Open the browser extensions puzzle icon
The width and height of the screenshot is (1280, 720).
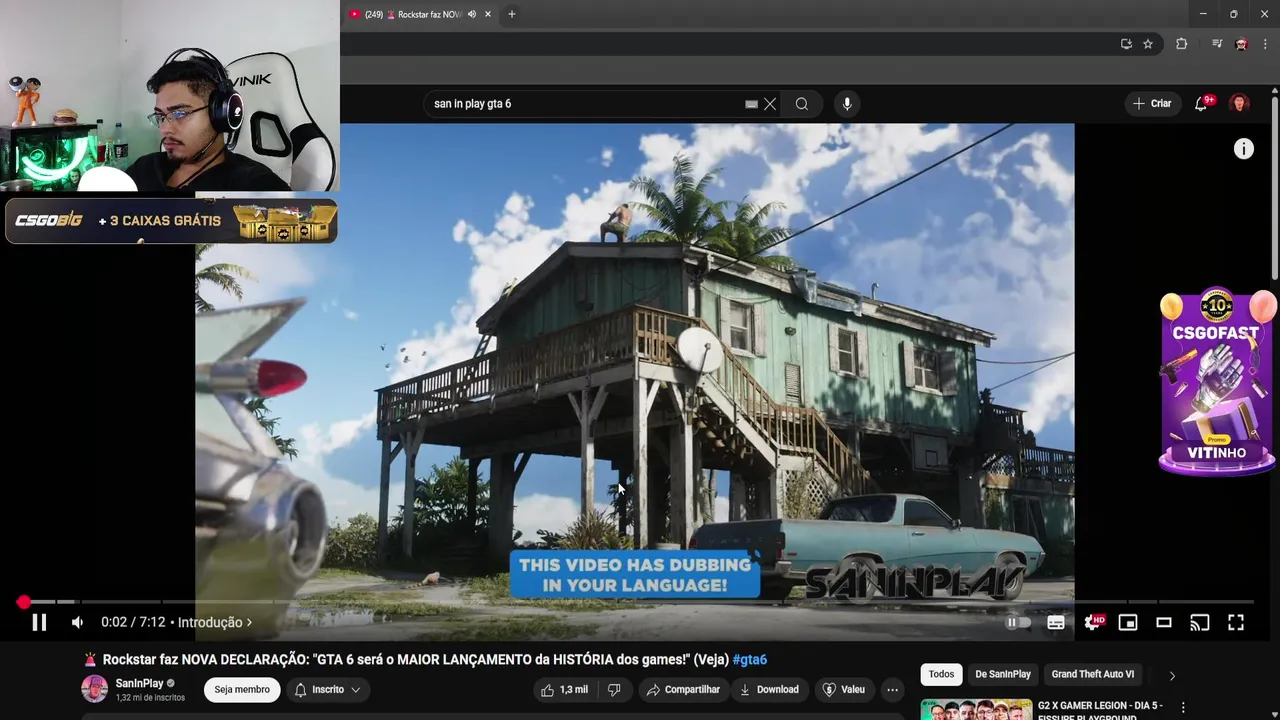1182,44
